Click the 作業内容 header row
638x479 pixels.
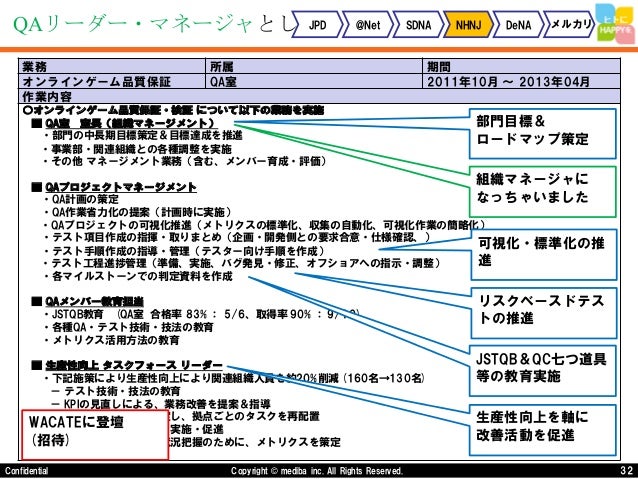click(x=319, y=96)
